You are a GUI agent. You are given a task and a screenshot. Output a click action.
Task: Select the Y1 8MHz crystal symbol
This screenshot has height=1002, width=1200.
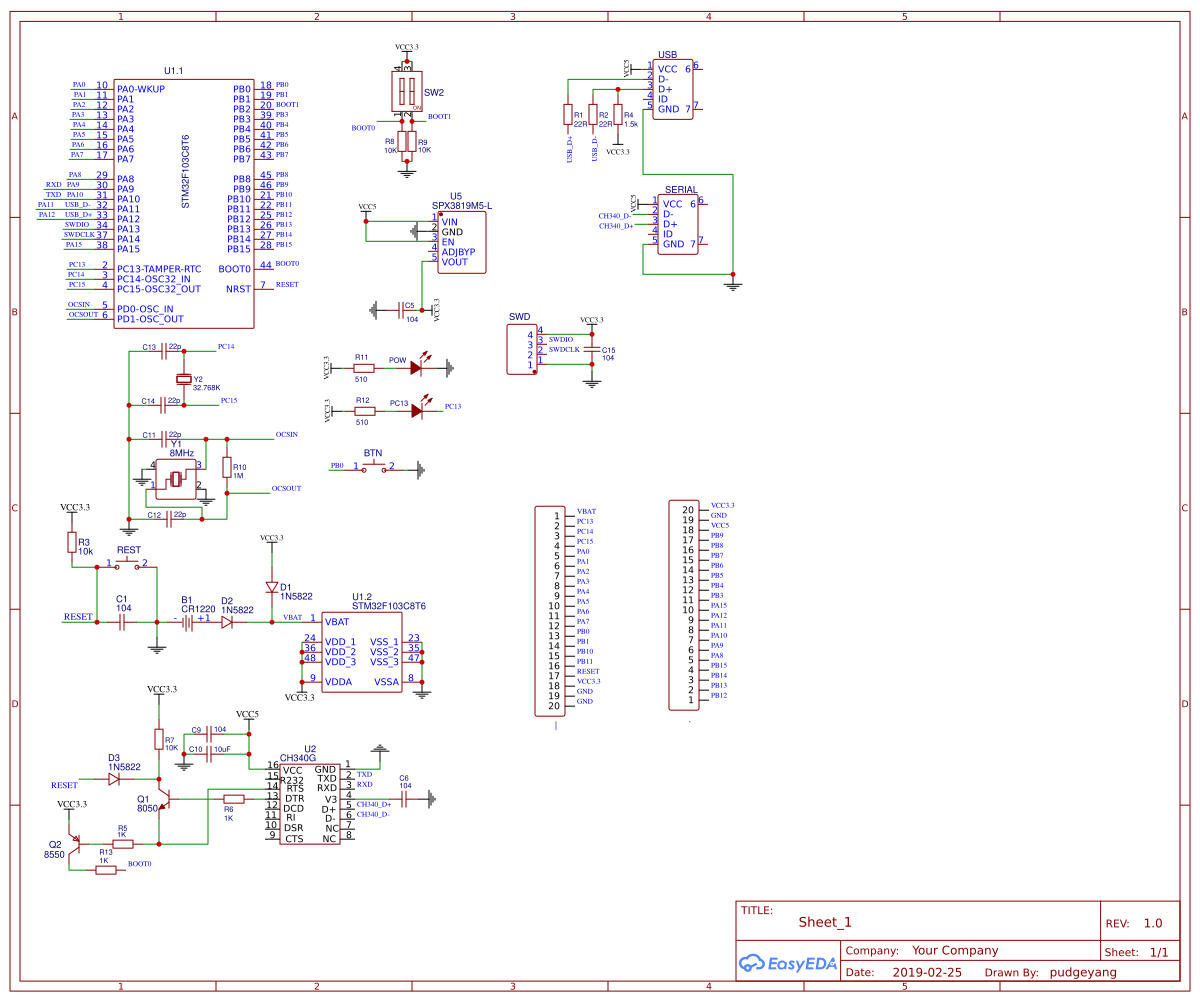pos(176,479)
